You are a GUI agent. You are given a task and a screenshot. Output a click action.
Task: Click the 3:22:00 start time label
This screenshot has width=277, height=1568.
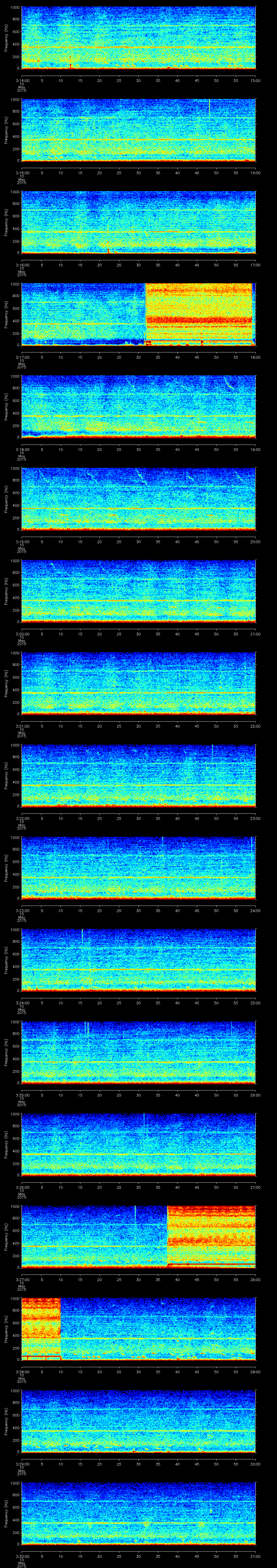22,818
